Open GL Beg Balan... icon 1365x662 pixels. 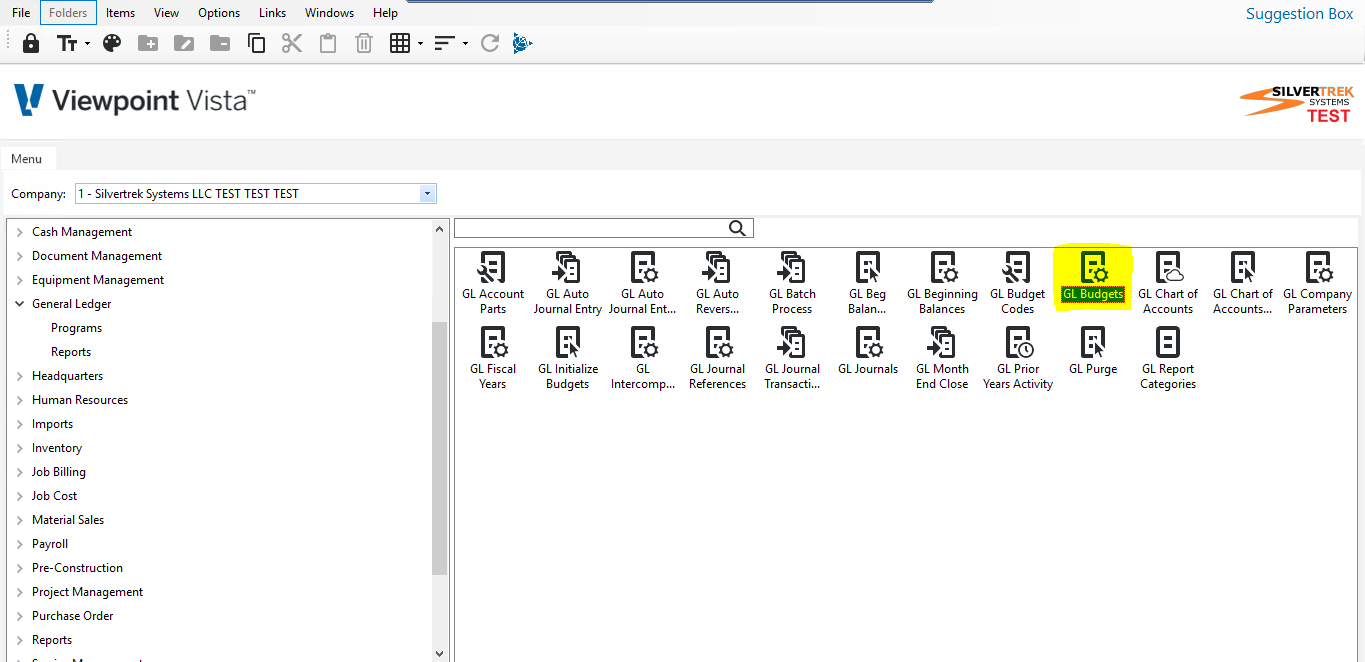[868, 283]
